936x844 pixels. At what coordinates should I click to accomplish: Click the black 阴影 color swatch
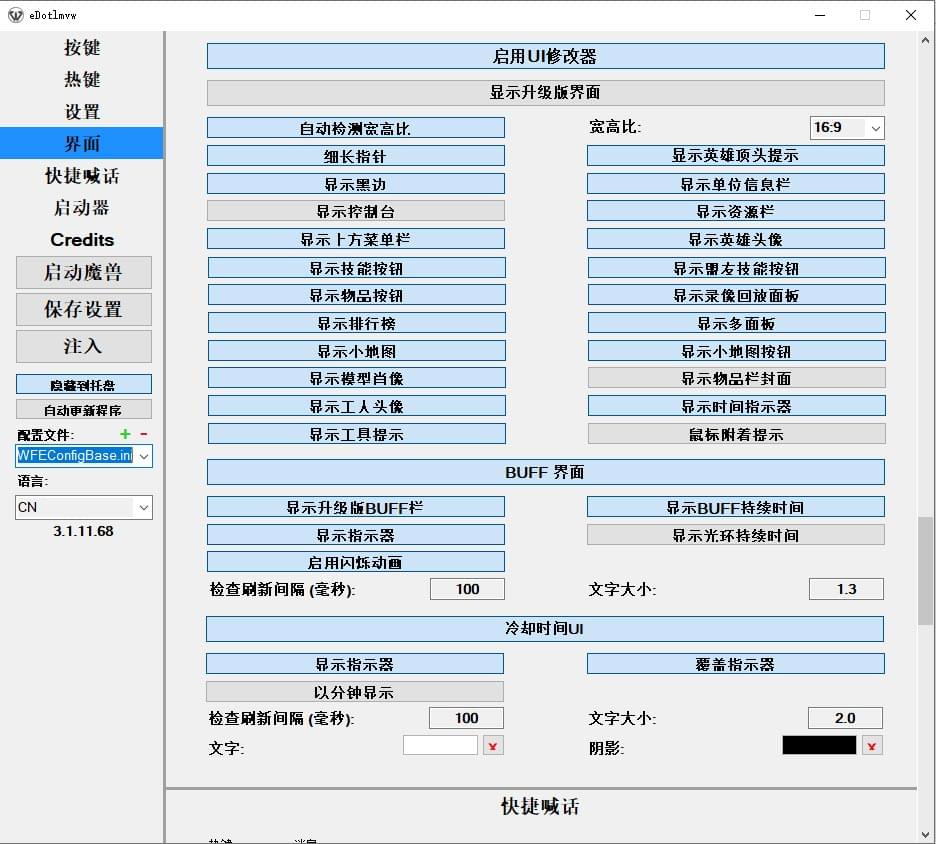point(819,745)
